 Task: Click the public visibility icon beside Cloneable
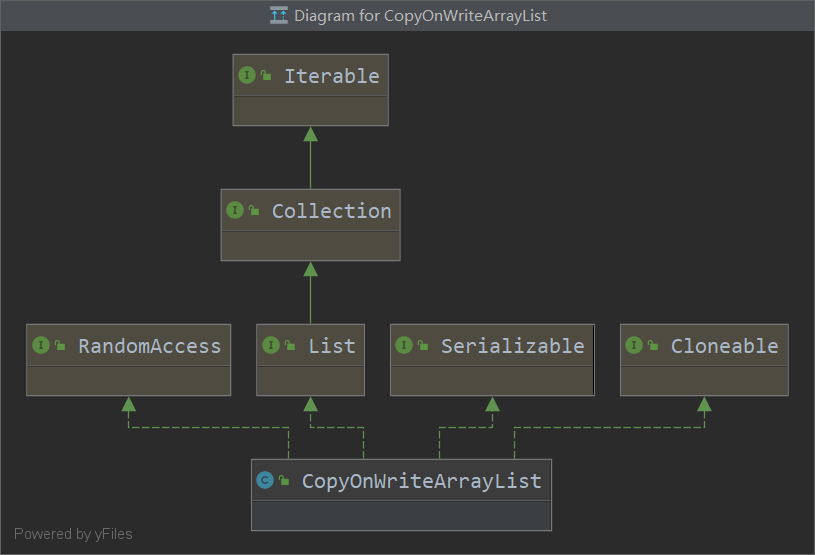pyautogui.click(x=653, y=345)
